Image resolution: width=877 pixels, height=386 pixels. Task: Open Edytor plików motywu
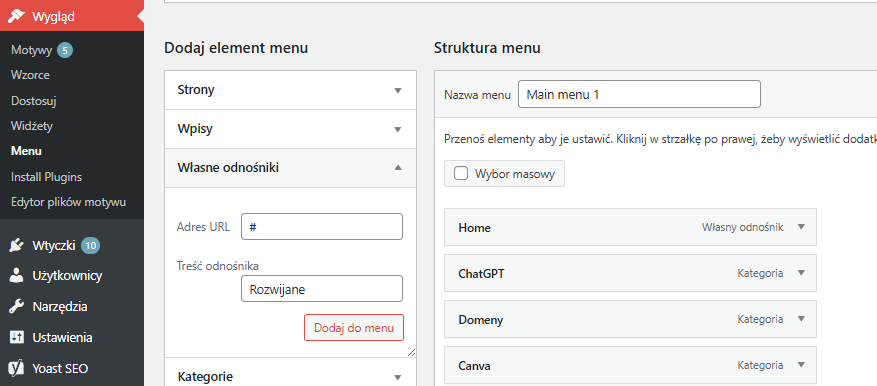[68, 202]
